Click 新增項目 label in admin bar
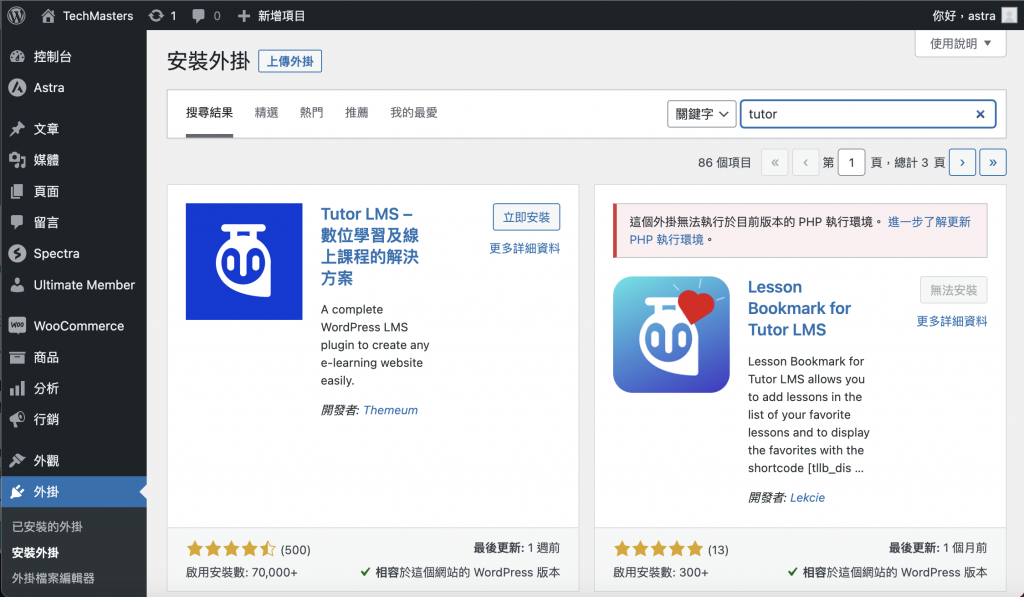Viewport: 1024px width, 597px height. pyautogui.click(x=281, y=16)
